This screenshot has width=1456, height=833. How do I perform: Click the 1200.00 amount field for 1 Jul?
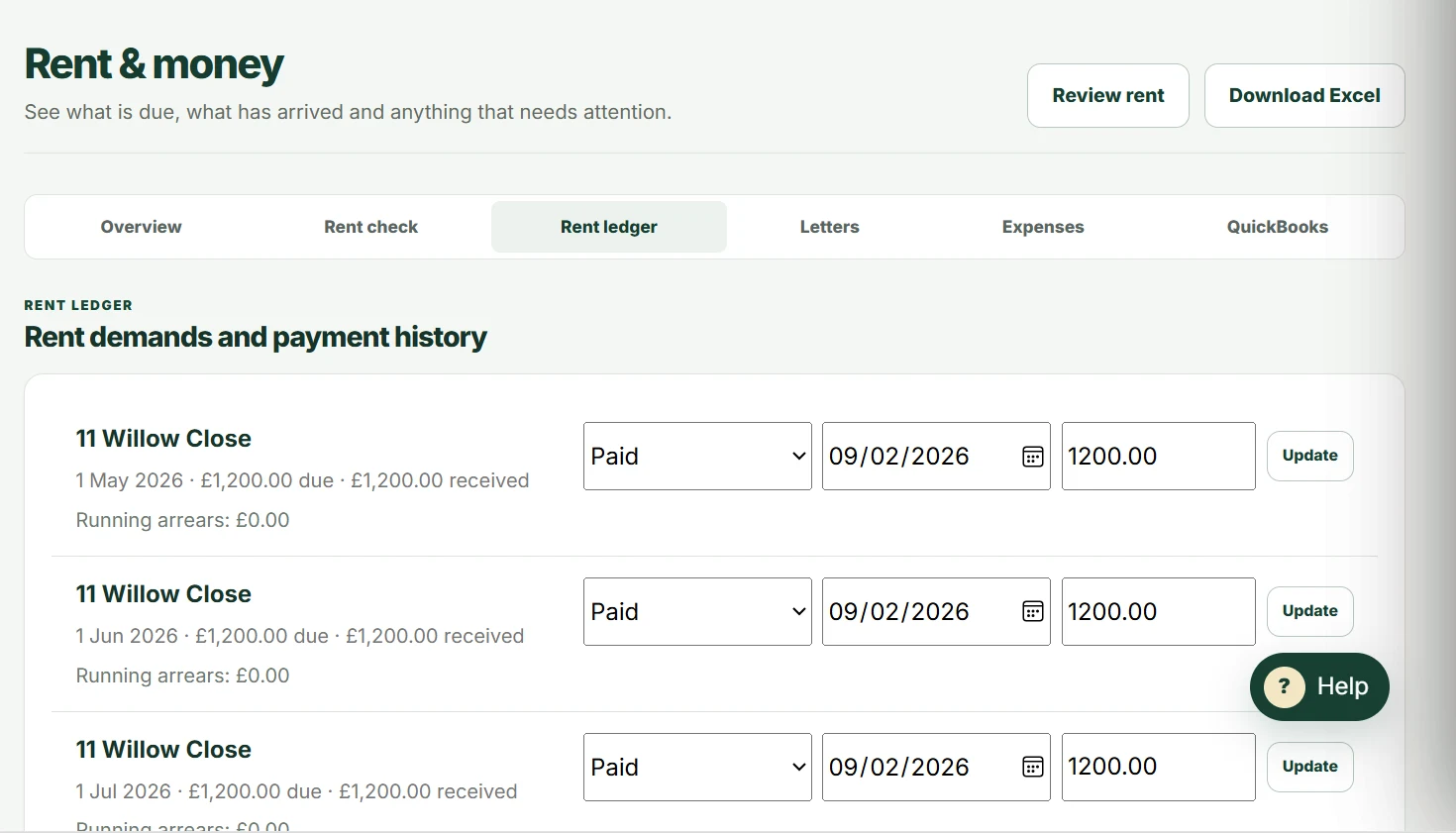pyautogui.click(x=1158, y=768)
